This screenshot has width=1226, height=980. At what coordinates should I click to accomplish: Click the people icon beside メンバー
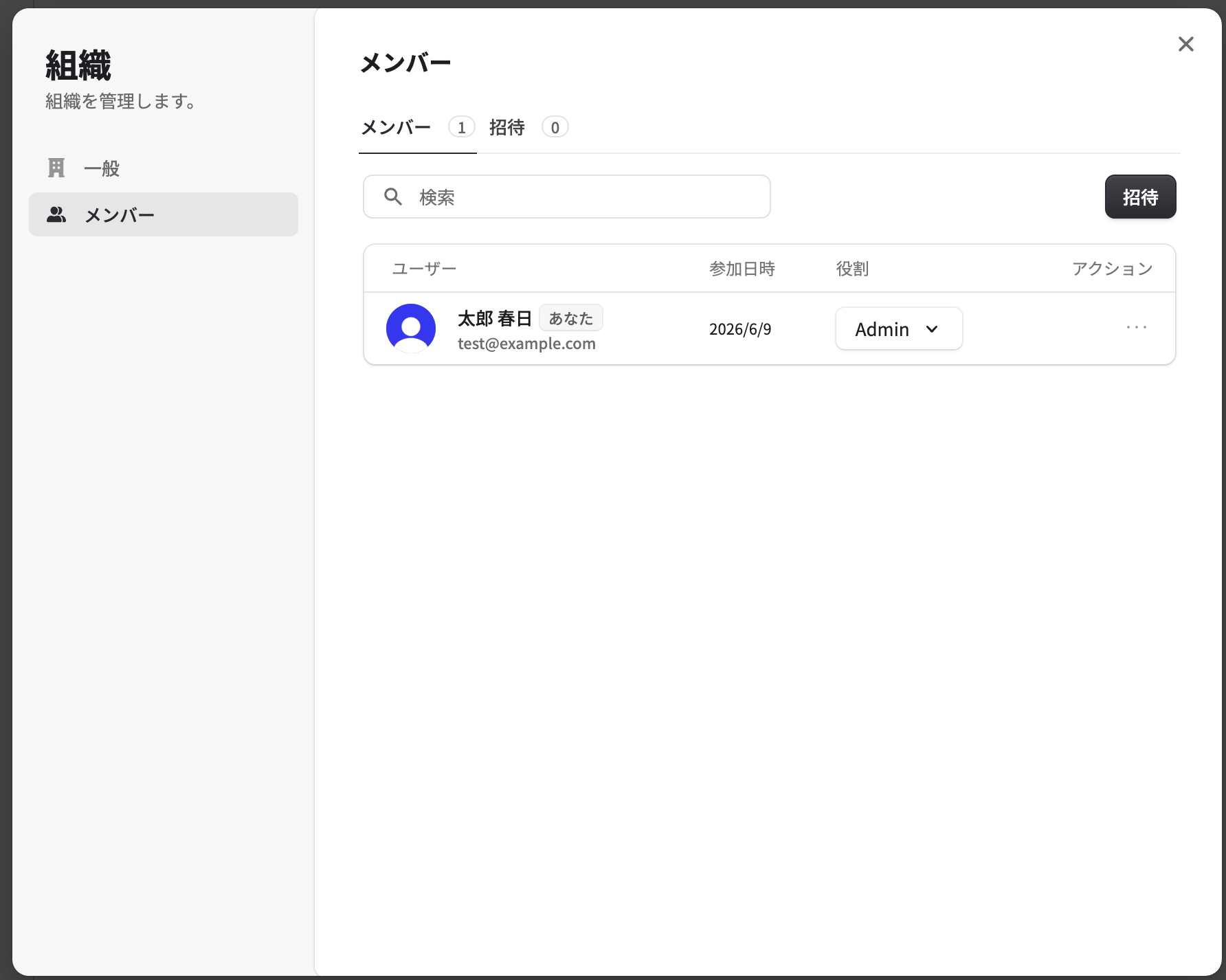pyautogui.click(x=56, y=214)
